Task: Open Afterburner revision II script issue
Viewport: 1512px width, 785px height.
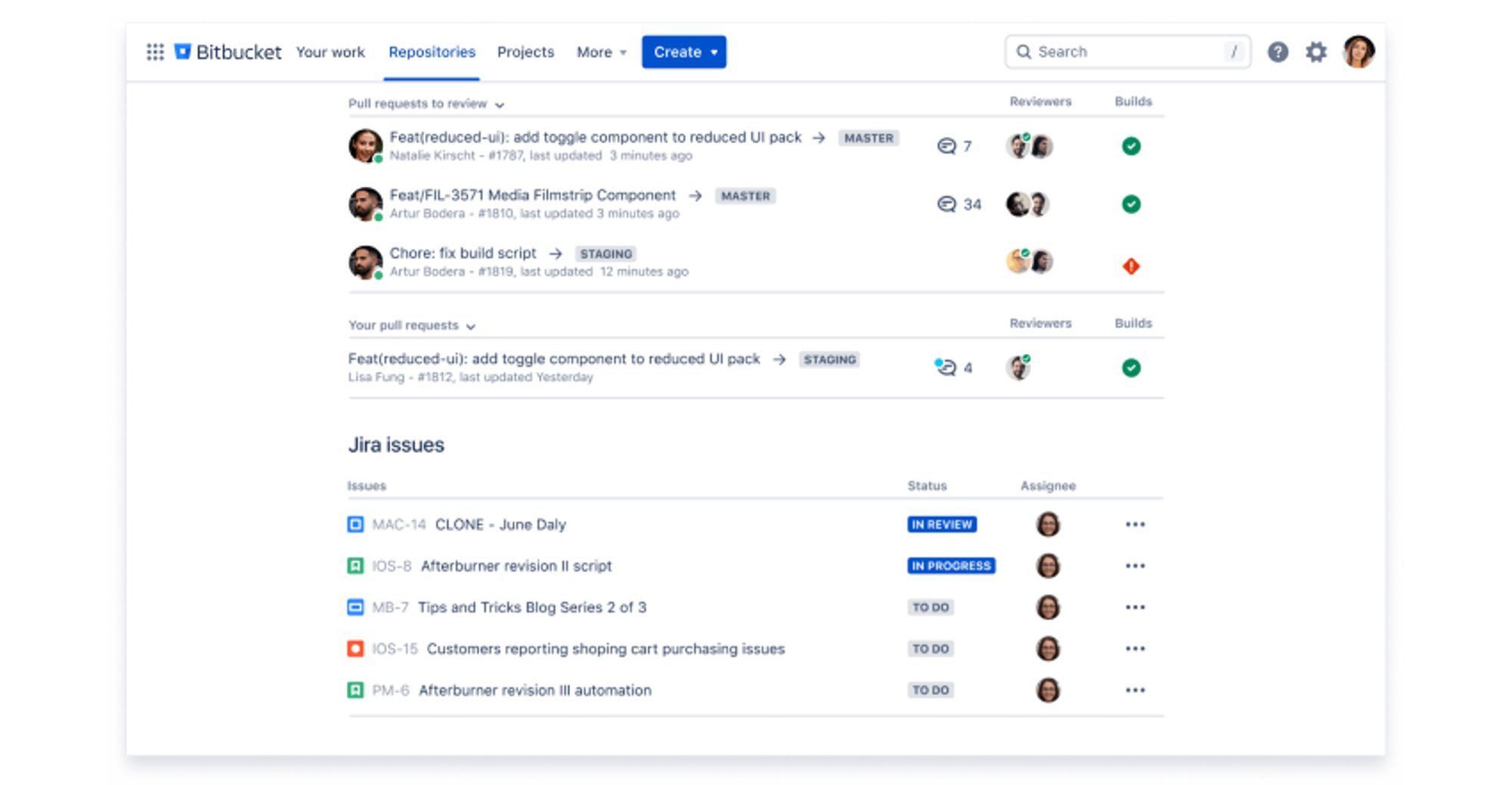Action: 516,566
